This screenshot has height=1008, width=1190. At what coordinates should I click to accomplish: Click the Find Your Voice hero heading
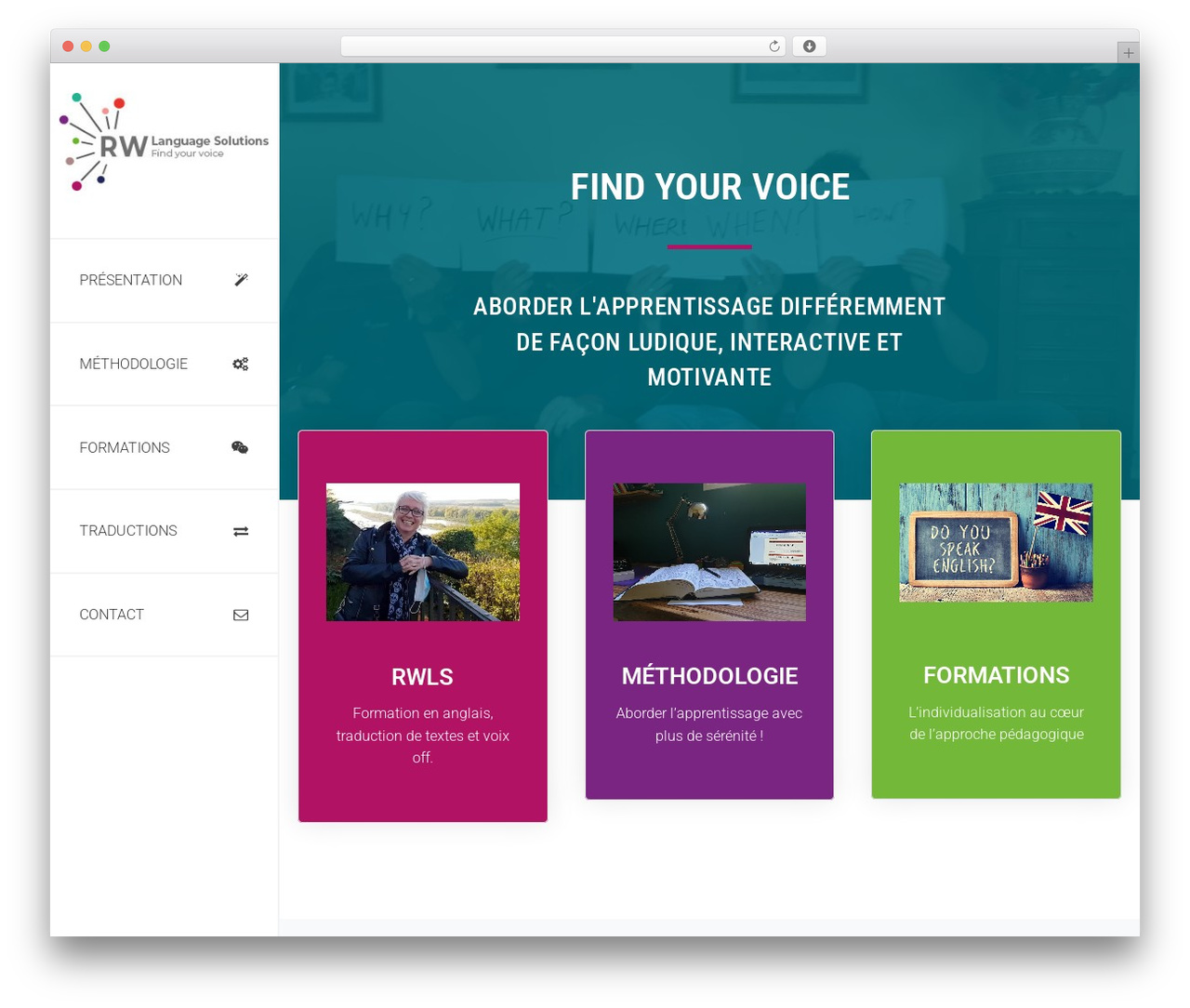pos(709,187)
